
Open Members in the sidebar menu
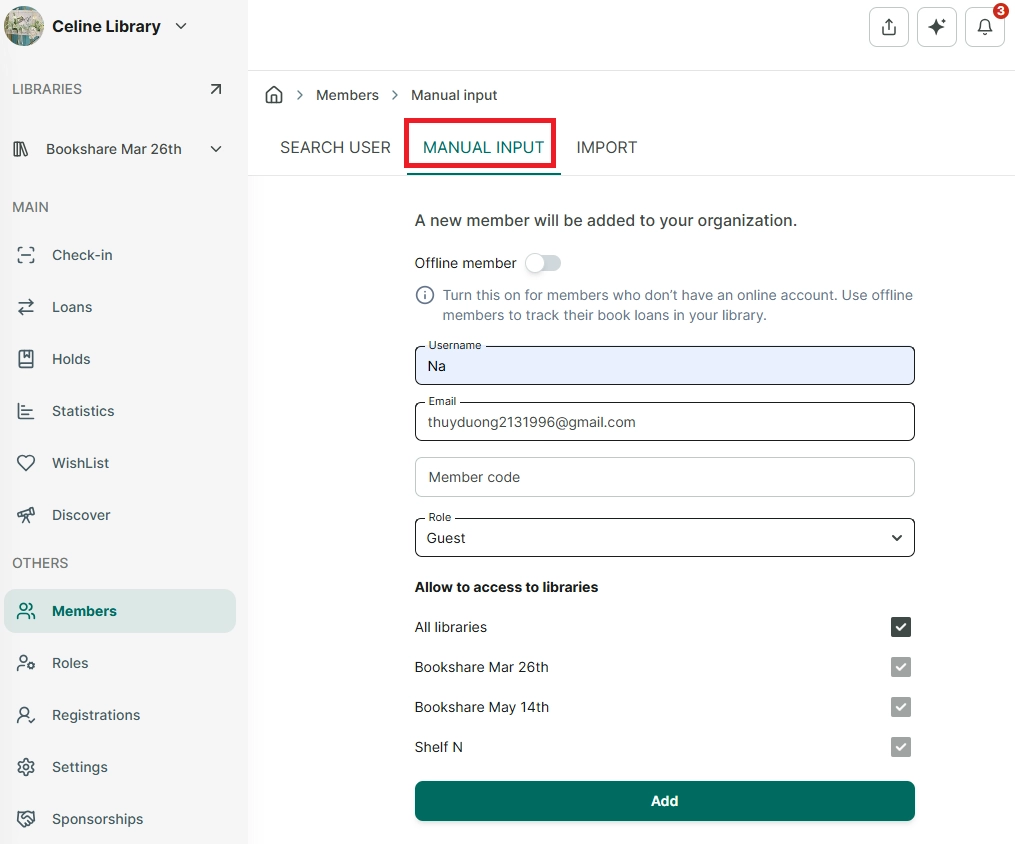coord(120,611)
